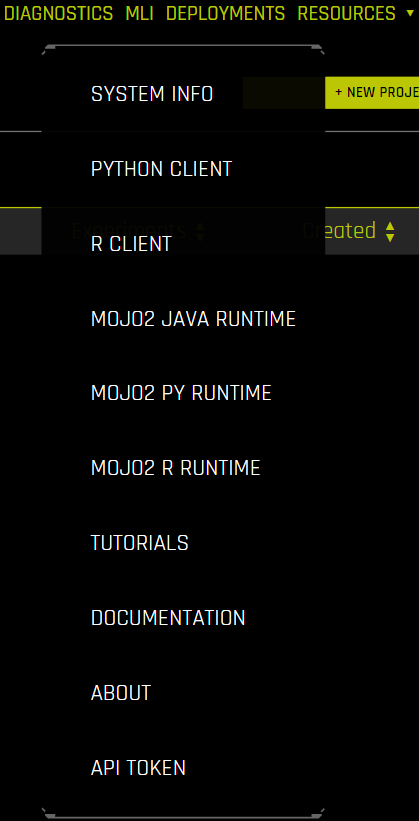Open Tutorials from the dropdown
The width and height of the screenshot is (419, 821).
140,543
